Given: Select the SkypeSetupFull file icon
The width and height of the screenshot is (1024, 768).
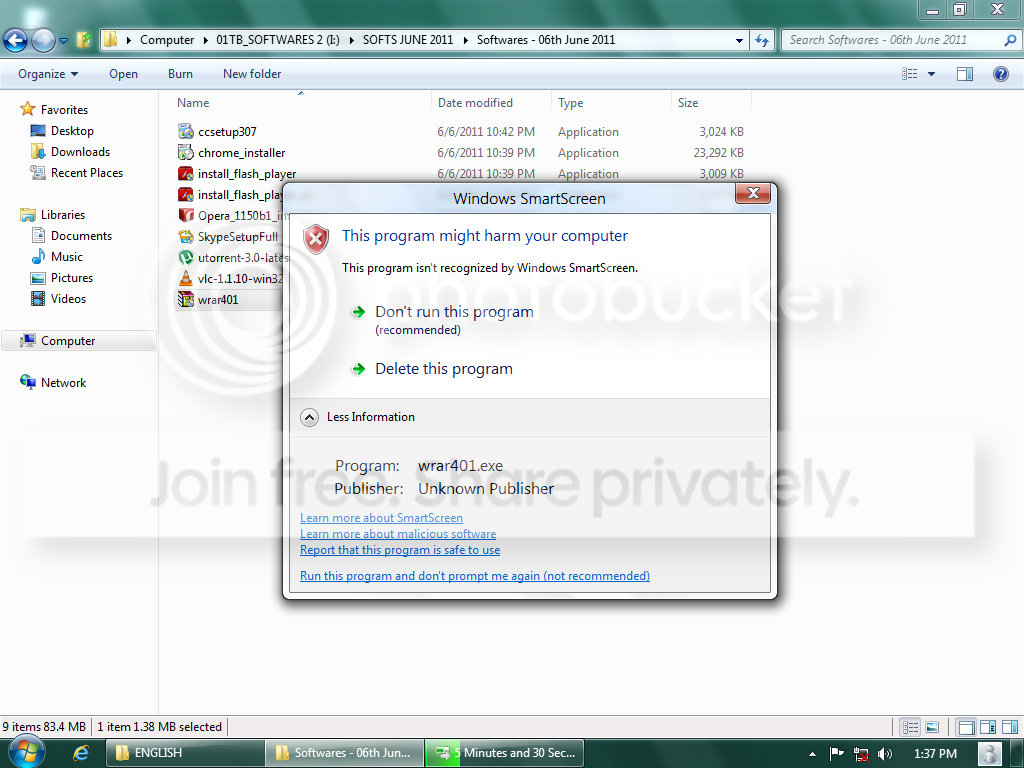Looking at the screenshot, I should point(185,236).
